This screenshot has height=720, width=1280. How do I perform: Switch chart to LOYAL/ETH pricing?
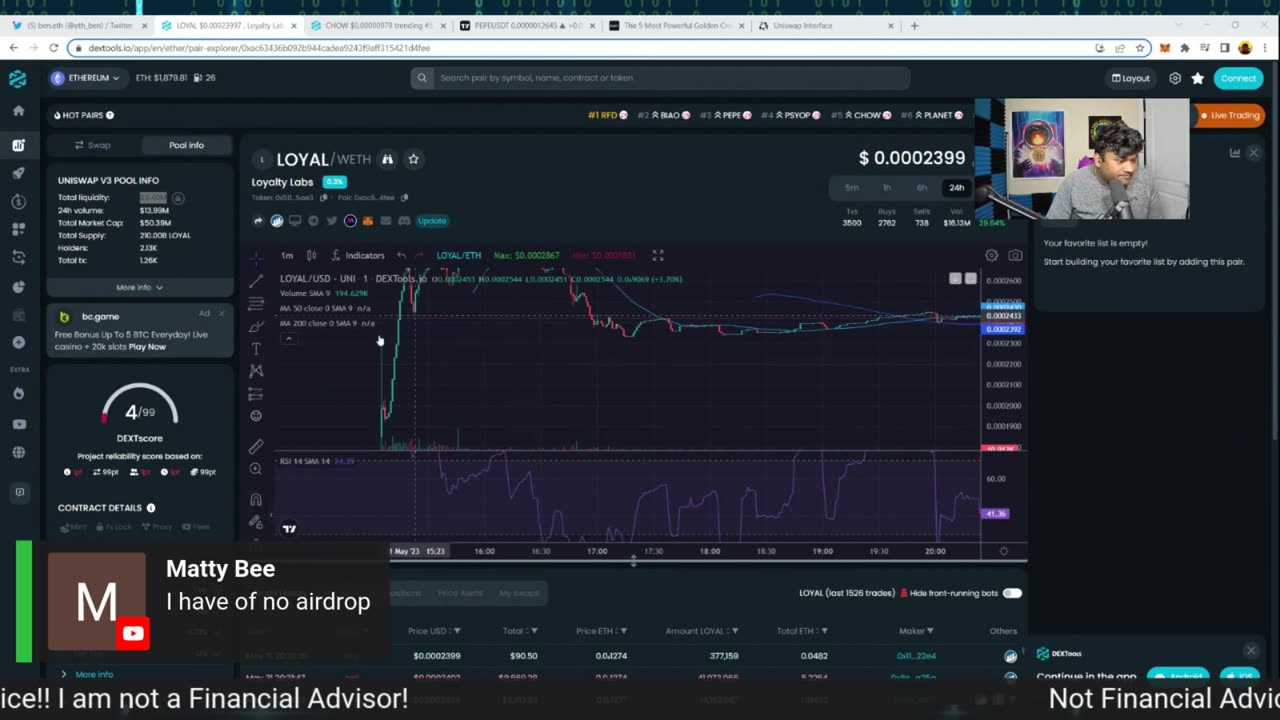point(459,255)
